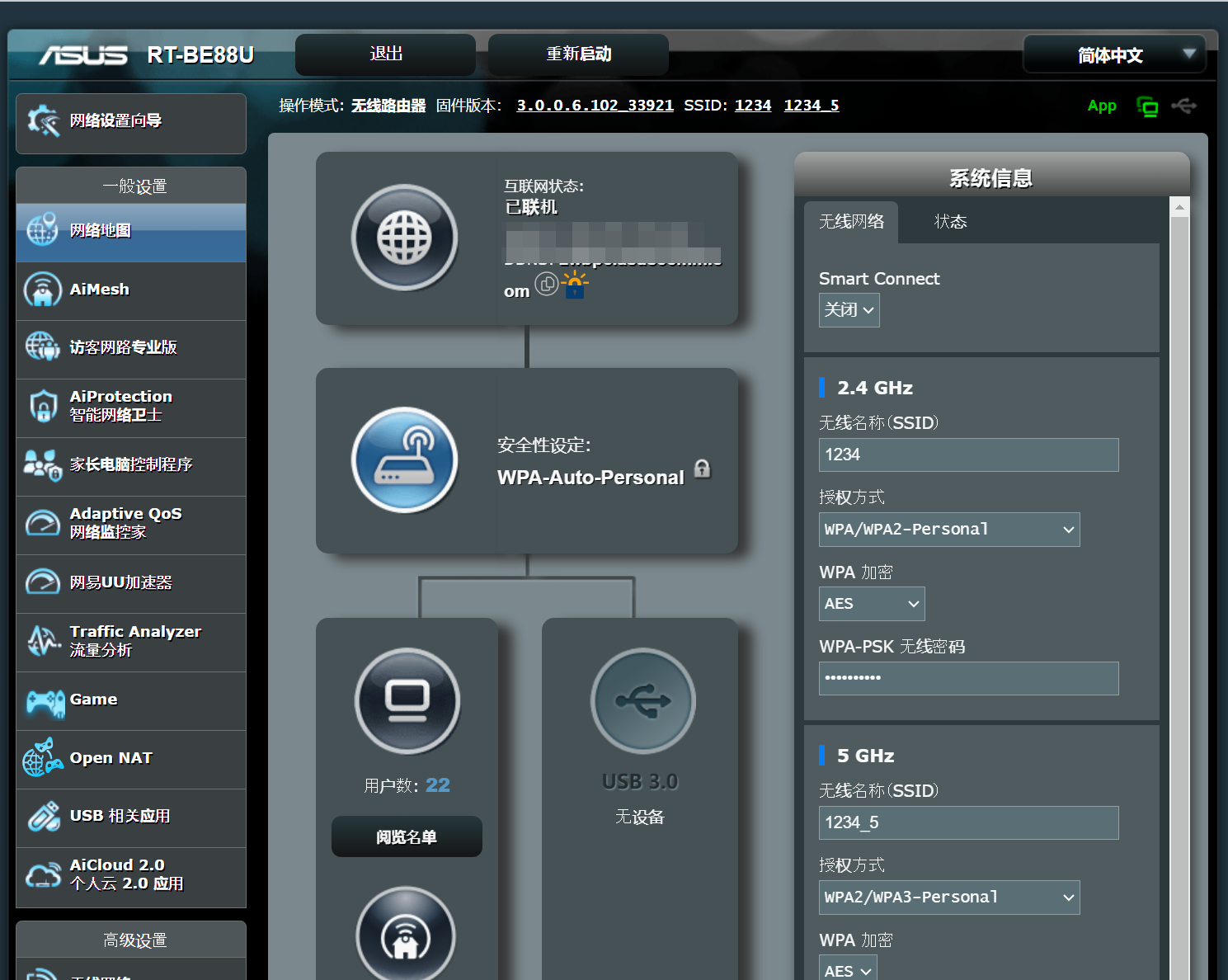1228x980 pixels.
Task: Click the AiProtection shield icon
Action: [x=43, y=406]
